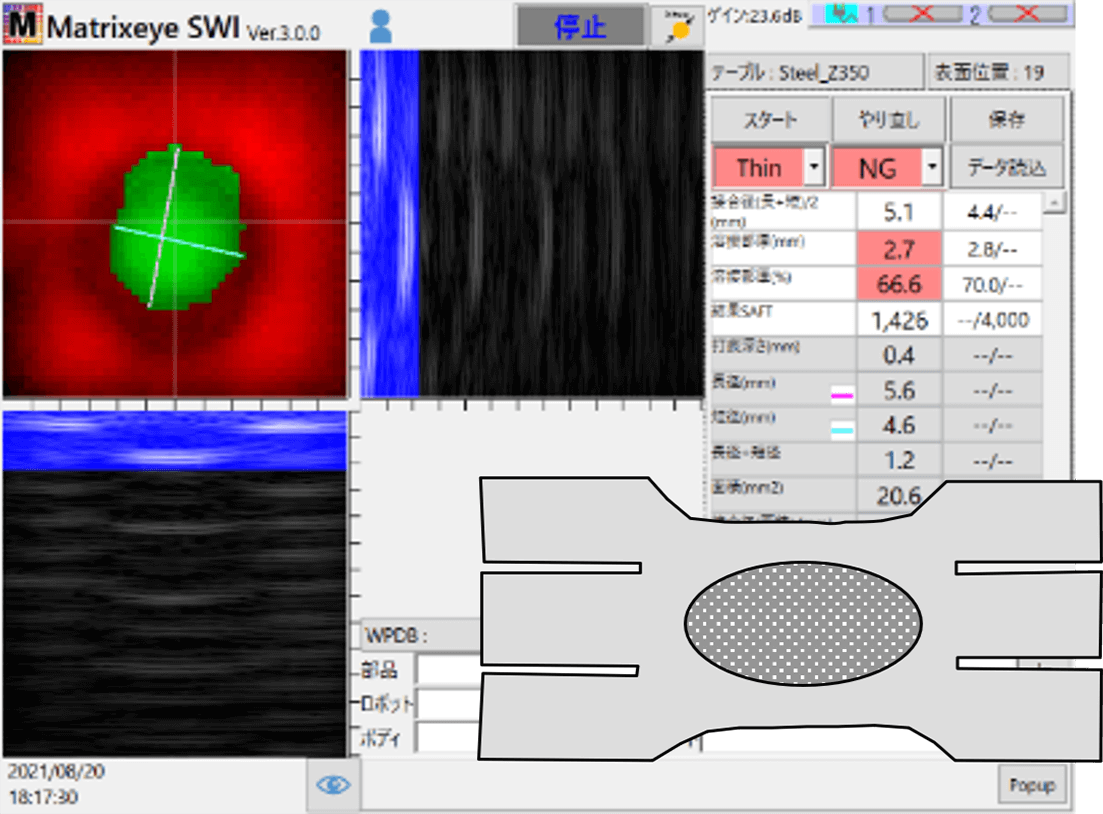The width and height of the screenshot is (1103, 814).
Task: Click the scroll-up arrow of results table
Action: tap(1054, 204)
